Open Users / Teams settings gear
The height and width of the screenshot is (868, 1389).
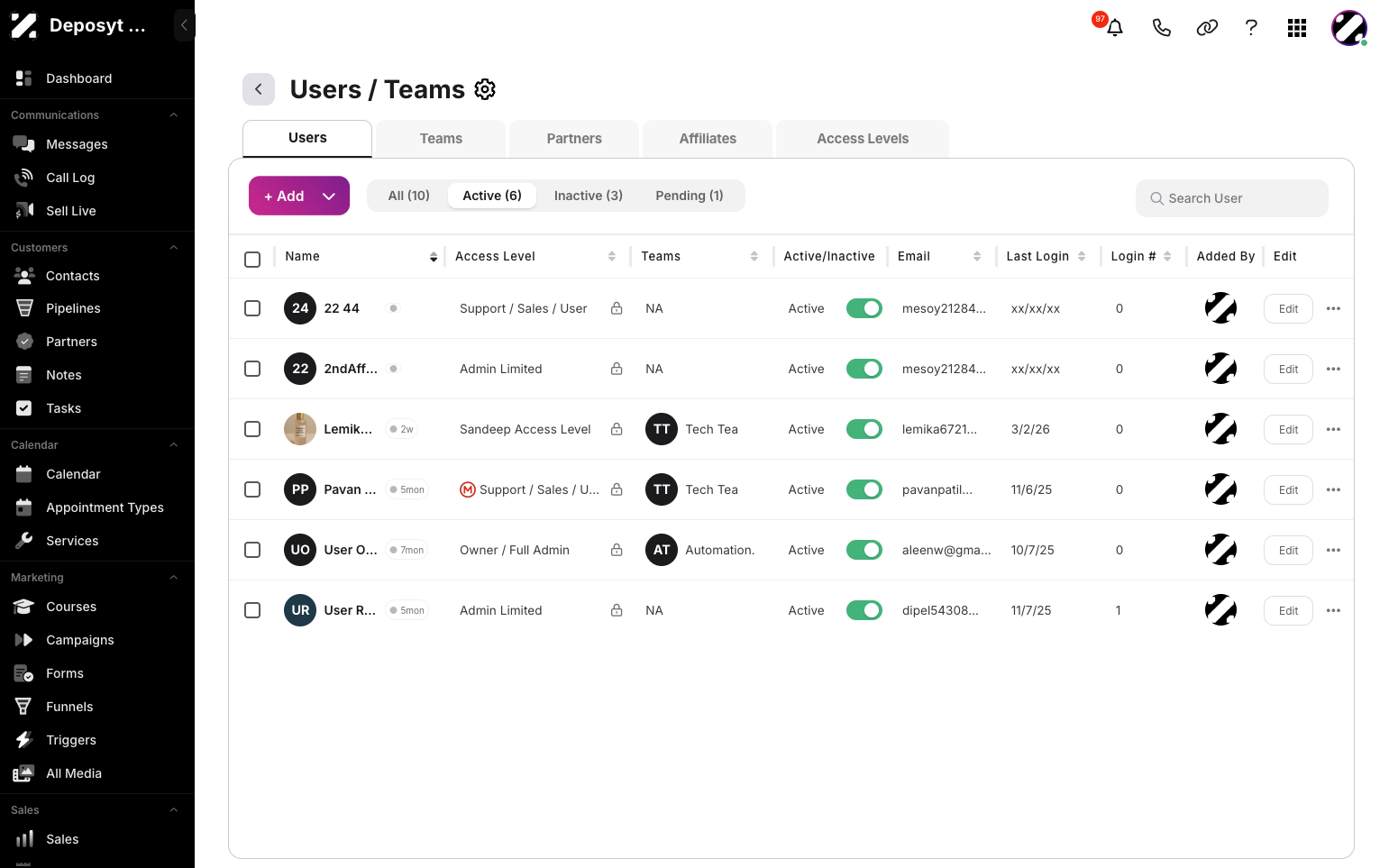(x=485, y=89)
